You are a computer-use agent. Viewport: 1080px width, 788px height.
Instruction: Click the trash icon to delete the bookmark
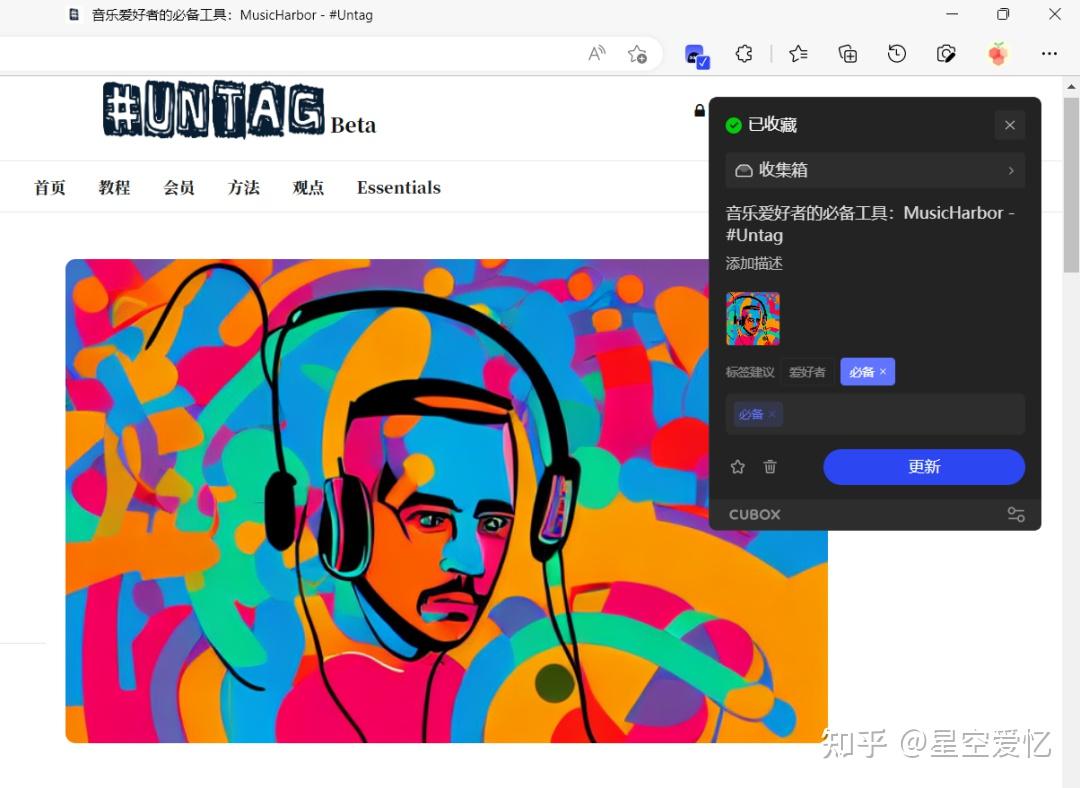[x=770, y=466]
